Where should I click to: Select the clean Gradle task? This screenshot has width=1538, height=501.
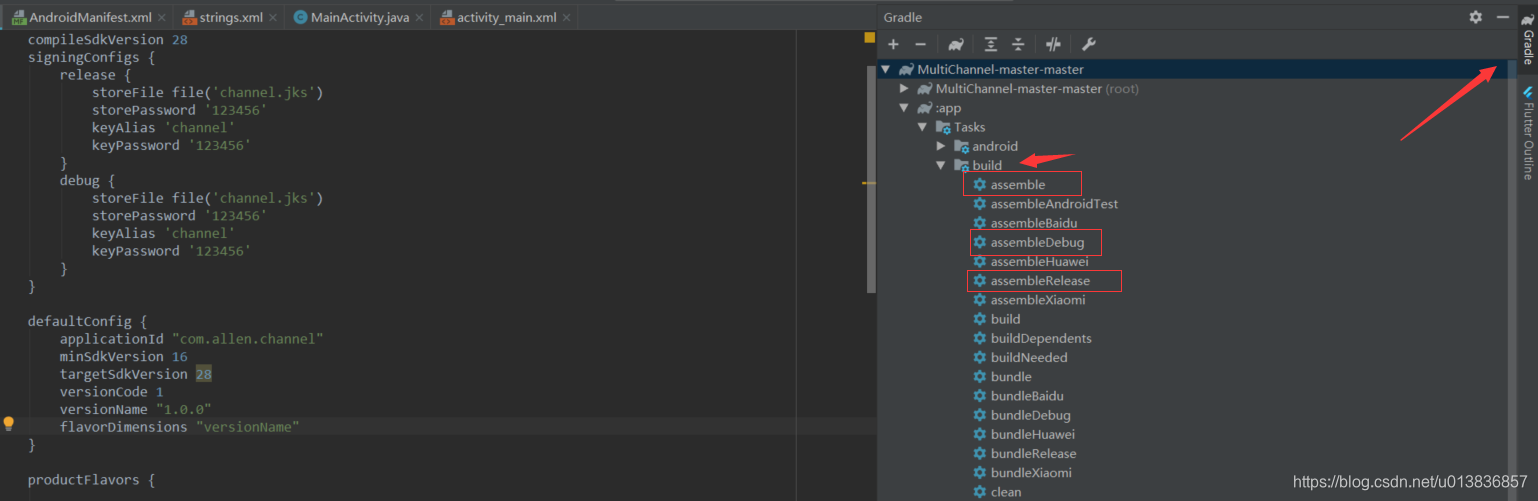click(x=1006, y=492)
